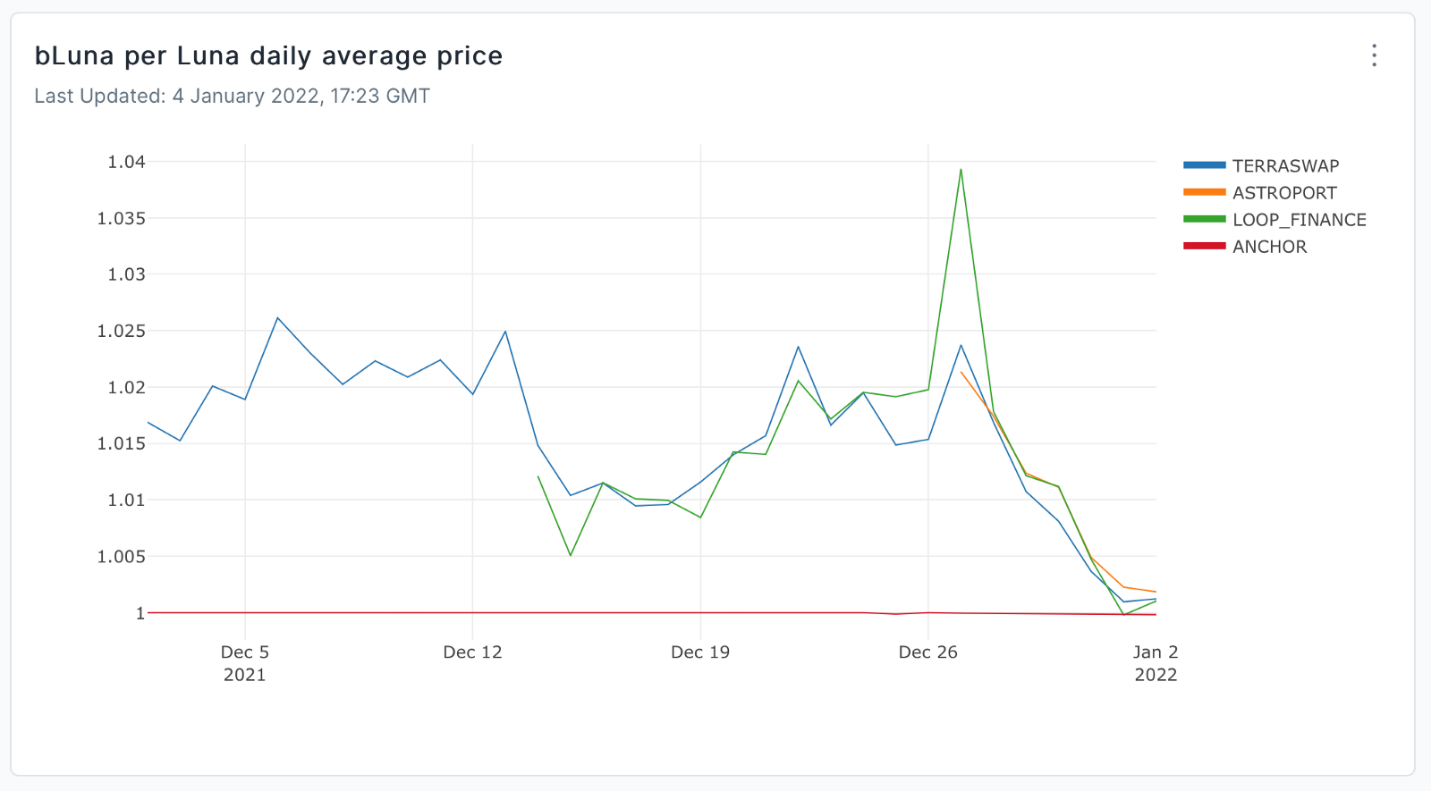Open the three-dot chart options menu
This screenshot has height=791, width=1431.
pyautogui.click(x=1374, y=55)
